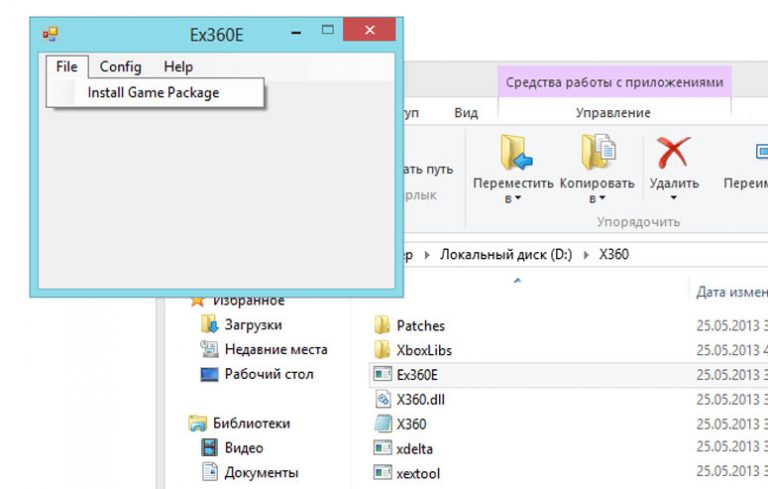Open the Config menu

pyautogui.click(x=120, y=67)
